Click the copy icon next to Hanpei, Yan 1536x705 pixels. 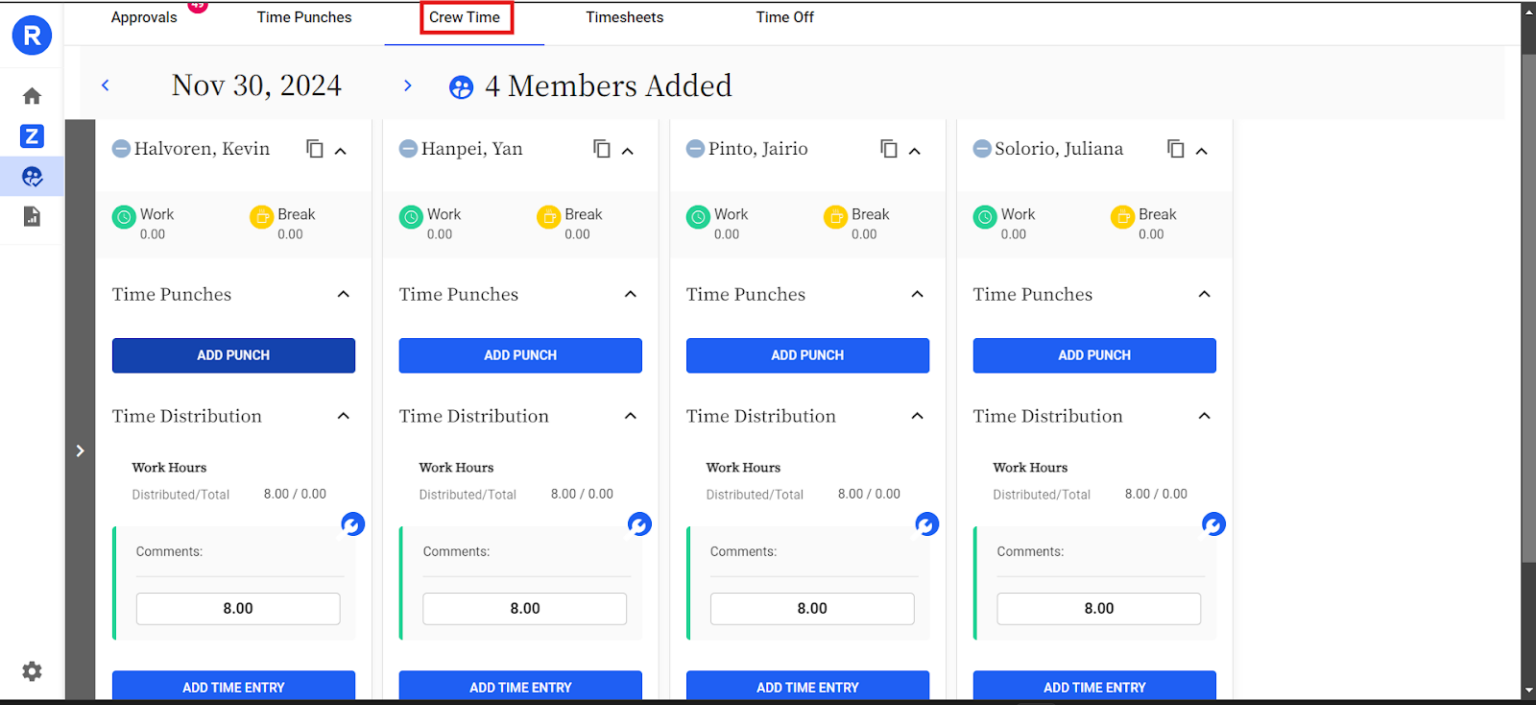[601, 148]
